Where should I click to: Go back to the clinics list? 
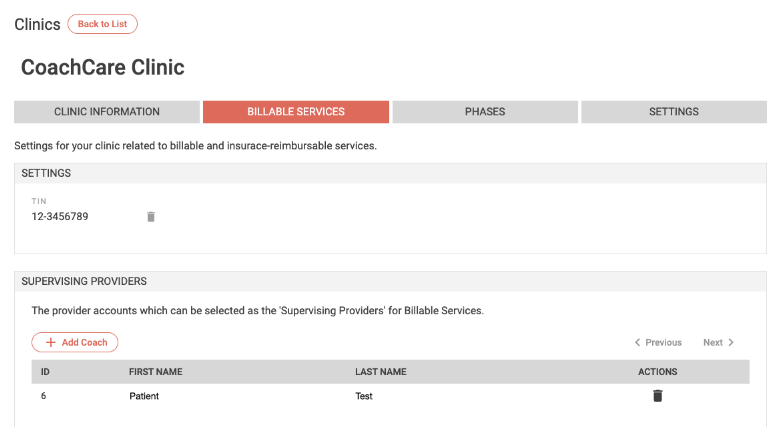pos(102,24)
